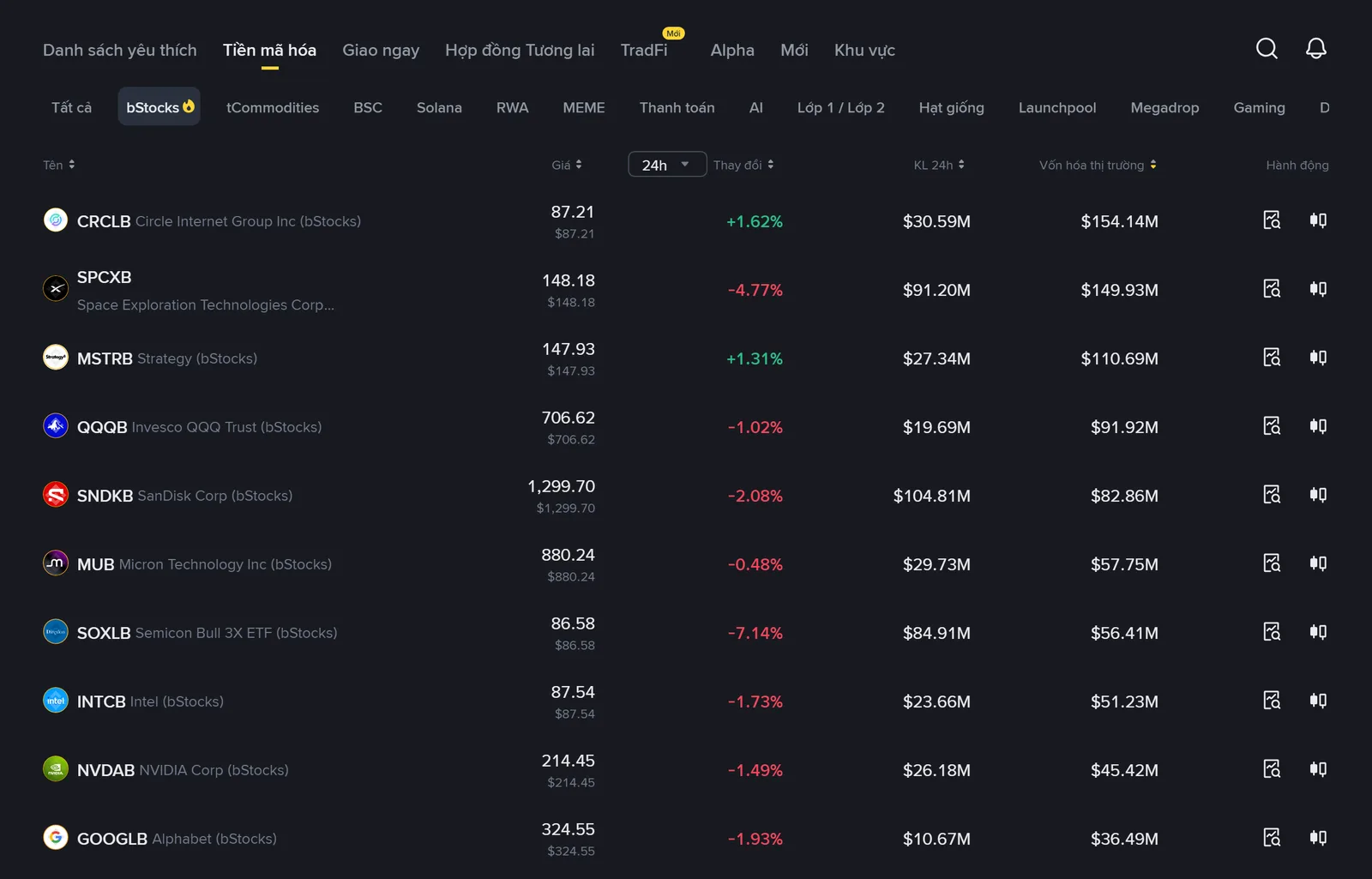Viewport: 1372px width, 879px height.
Task: Select the MEME category filter
Action: pos(584,107)
